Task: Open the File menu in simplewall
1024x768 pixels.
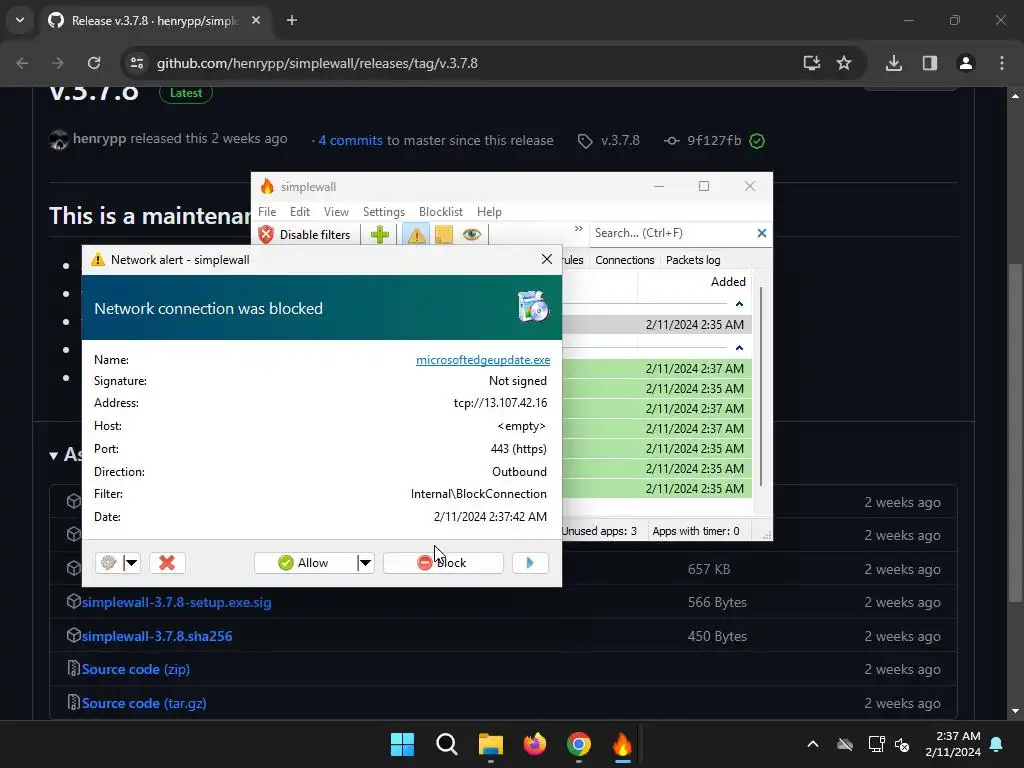Action: (266, 212)
